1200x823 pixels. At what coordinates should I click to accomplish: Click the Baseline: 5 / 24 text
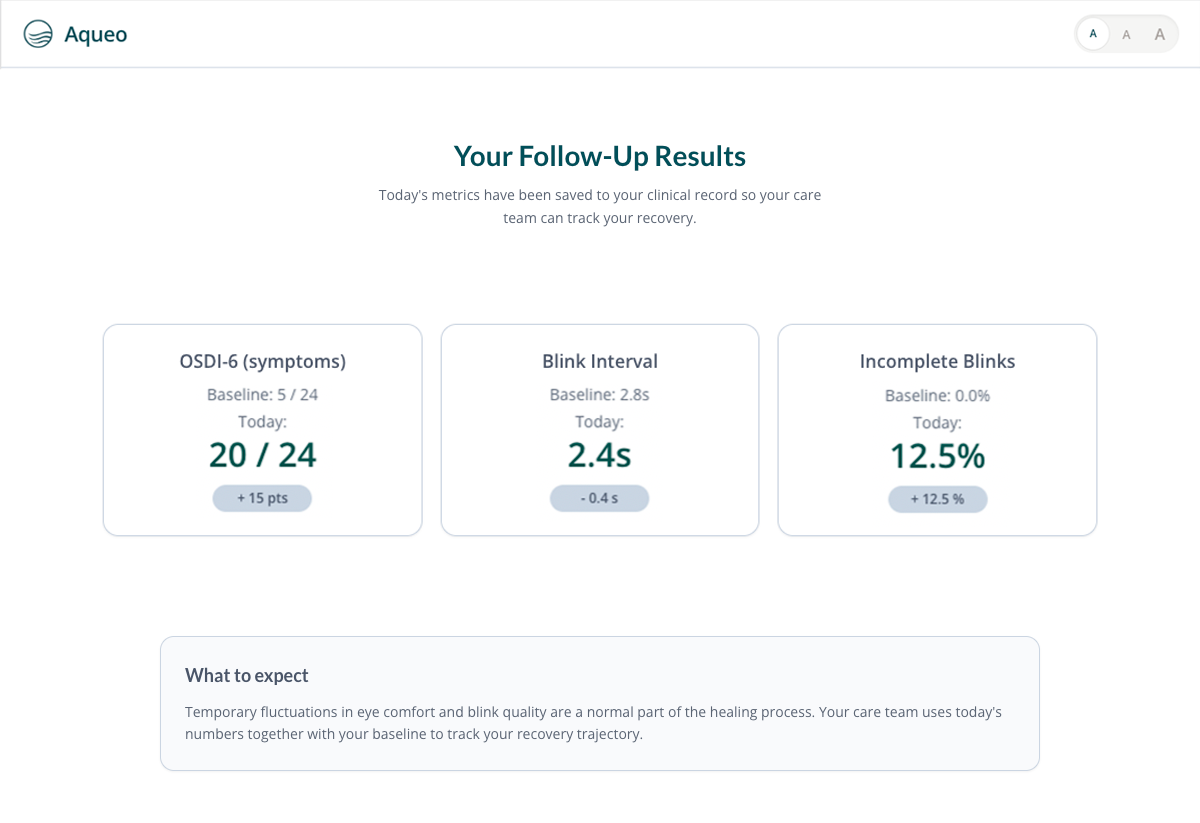[262, 394]
